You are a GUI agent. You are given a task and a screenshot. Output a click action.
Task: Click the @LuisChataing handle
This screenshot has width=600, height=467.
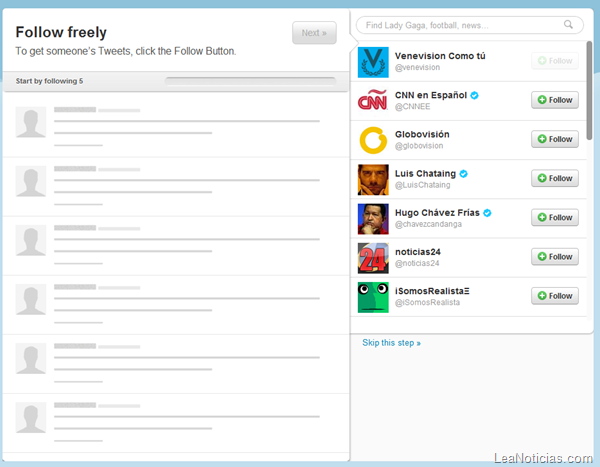point(422,185)
